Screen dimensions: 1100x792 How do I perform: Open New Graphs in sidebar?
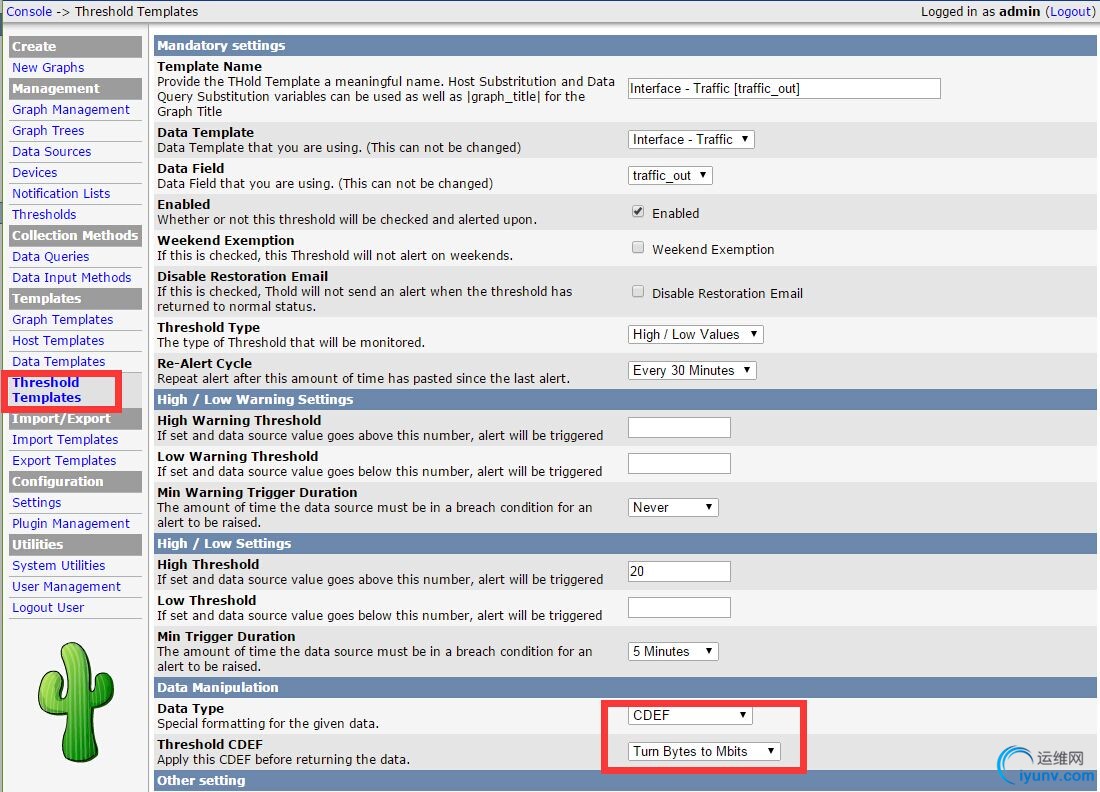tap(48, 67)
